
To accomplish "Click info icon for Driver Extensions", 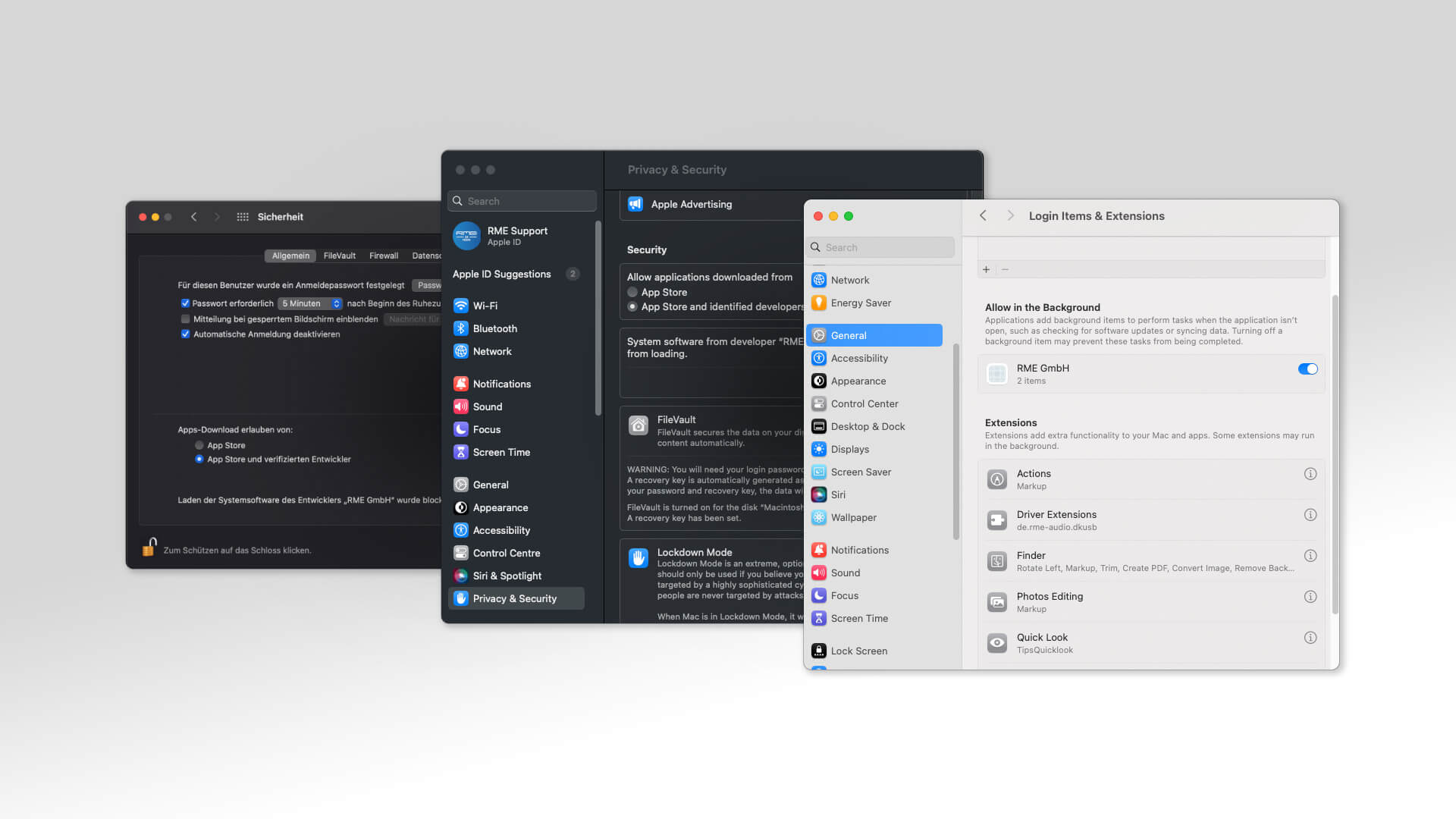I will click(1310, 515).
